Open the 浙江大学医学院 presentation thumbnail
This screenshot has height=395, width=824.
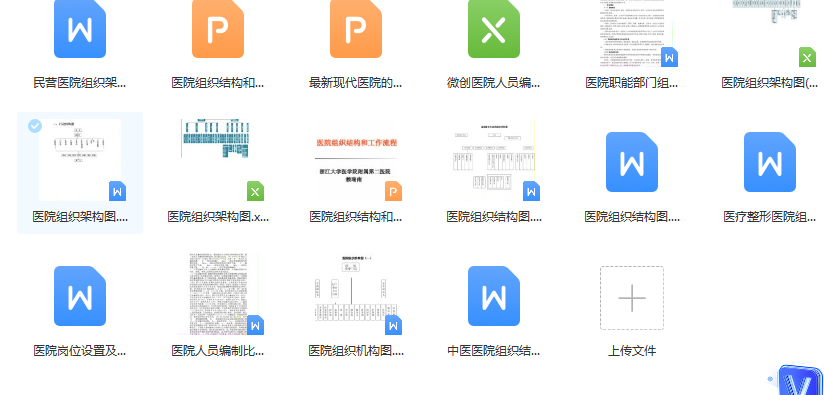pyautogui.click(x=356, y=160)
